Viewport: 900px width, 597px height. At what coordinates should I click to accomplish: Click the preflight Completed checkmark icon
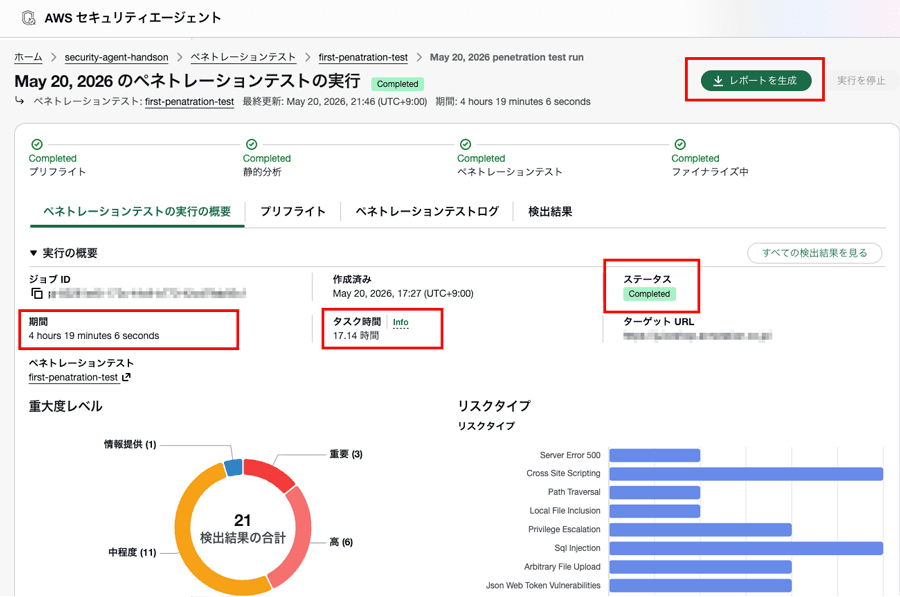click(37, 144)
